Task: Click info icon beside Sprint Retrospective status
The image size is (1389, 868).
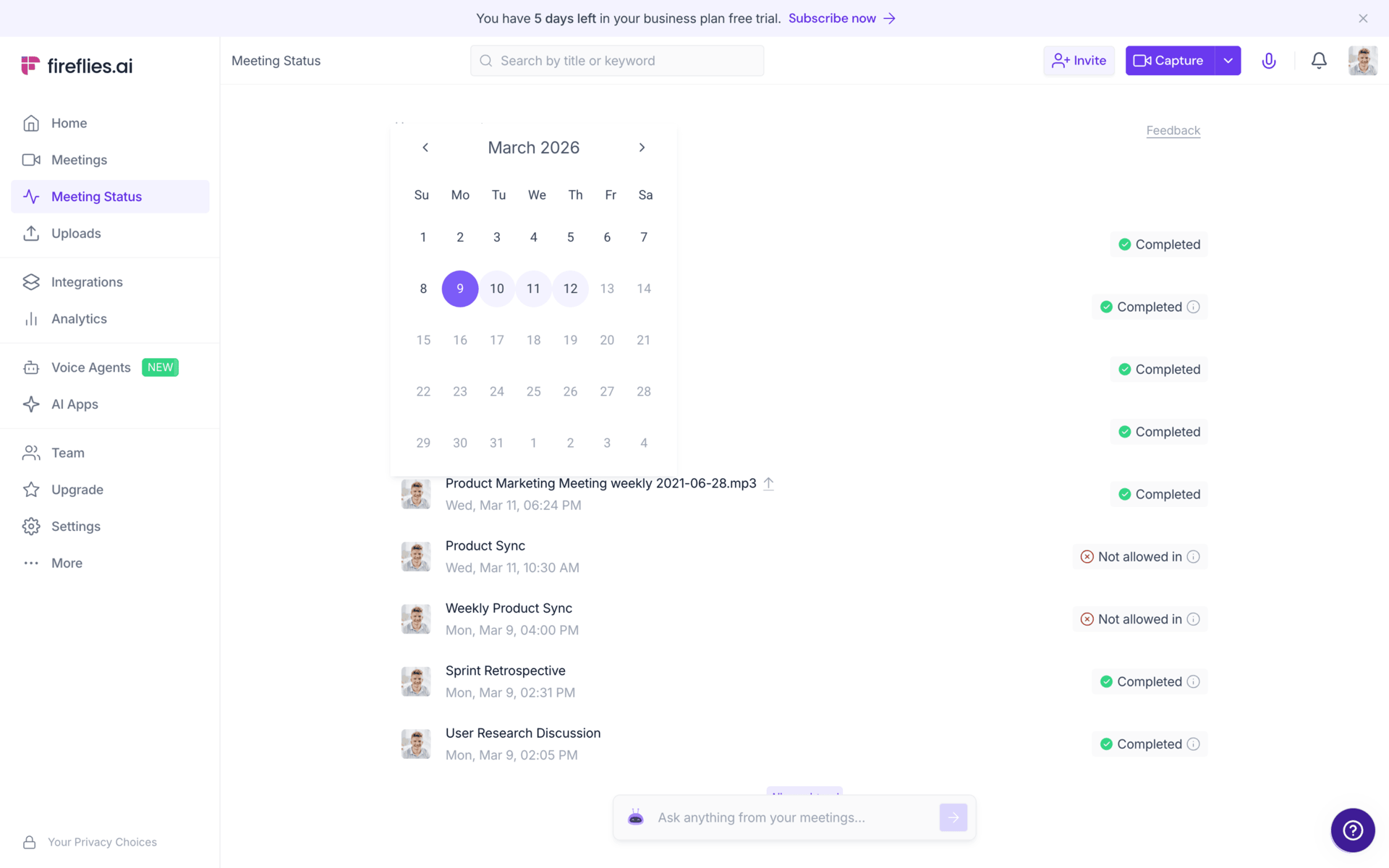Action: tap(1194, 681)
